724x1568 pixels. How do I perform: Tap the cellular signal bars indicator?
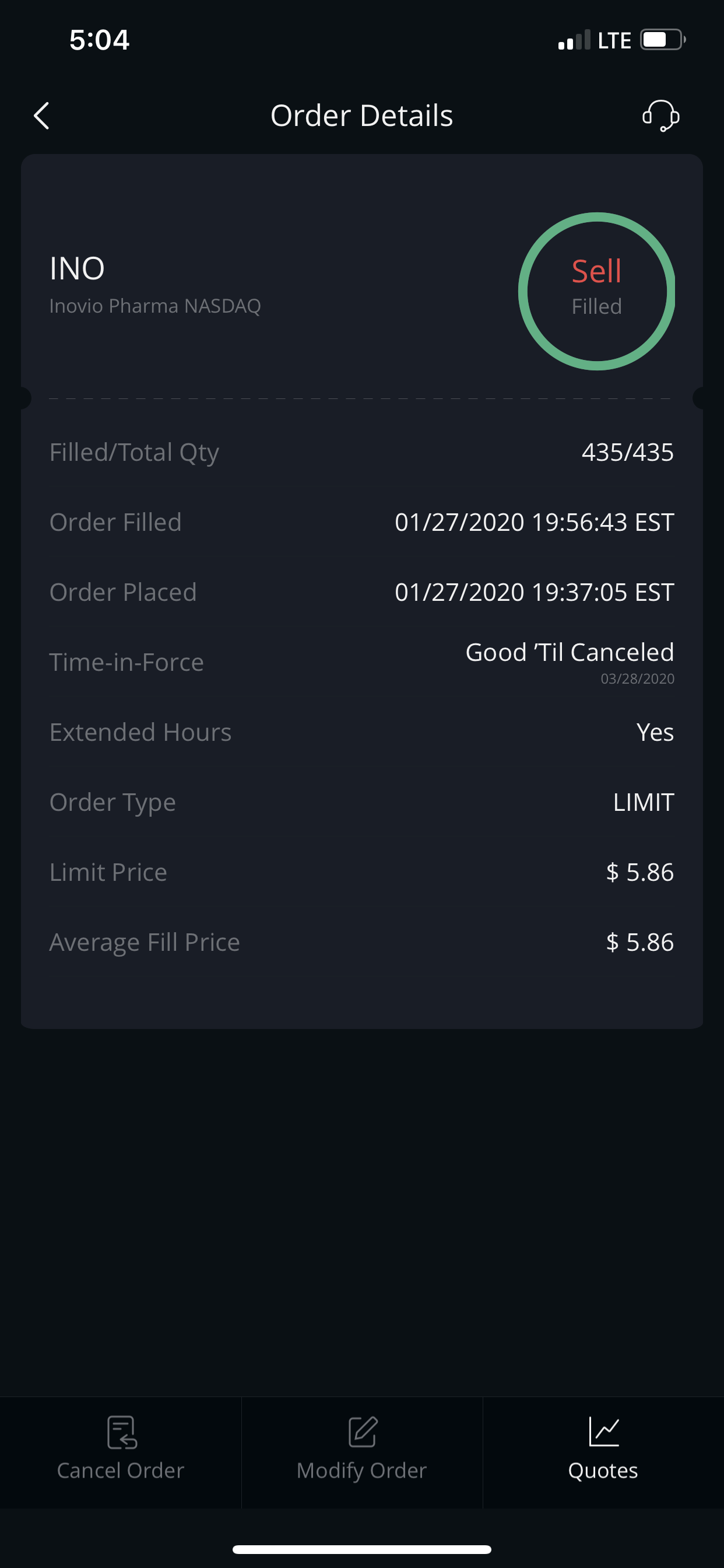coord(574,40)
